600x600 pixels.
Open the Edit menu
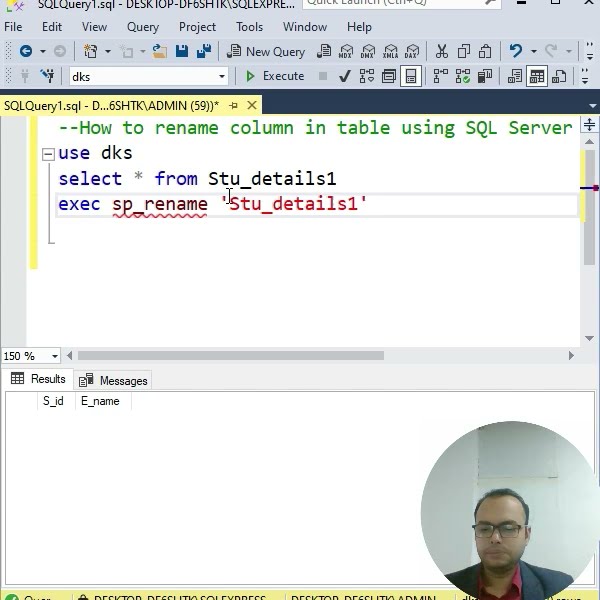52,27
